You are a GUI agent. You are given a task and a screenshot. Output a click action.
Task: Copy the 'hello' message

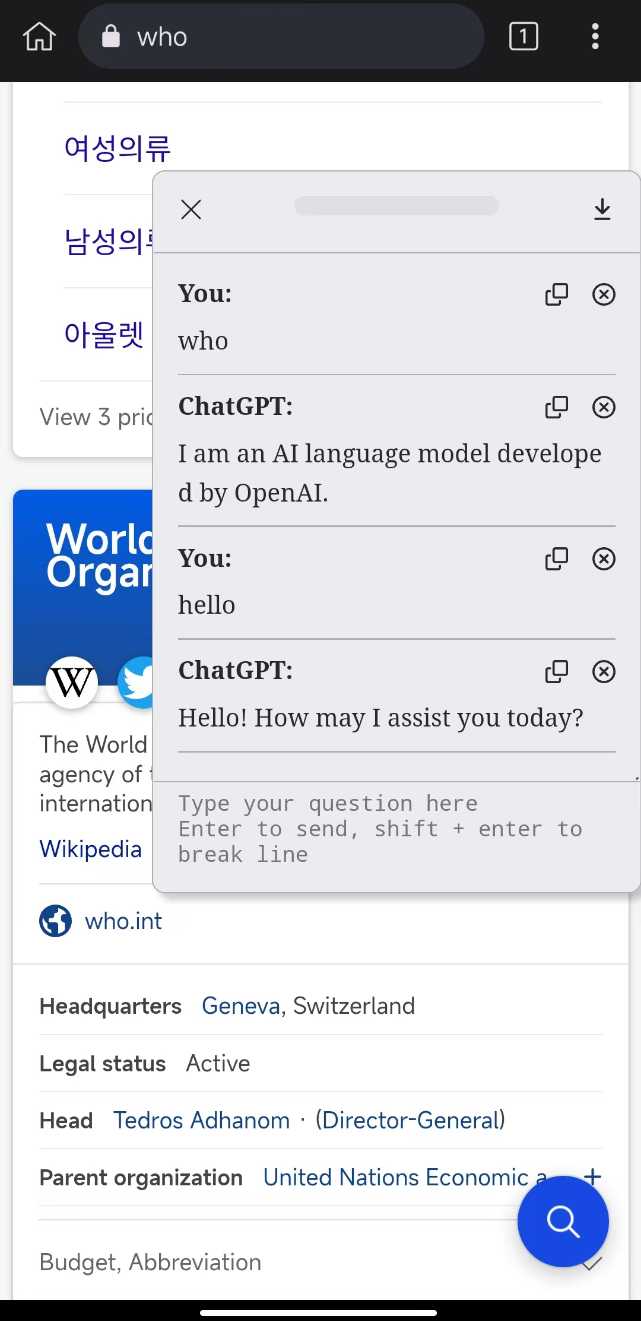(556, 559)
